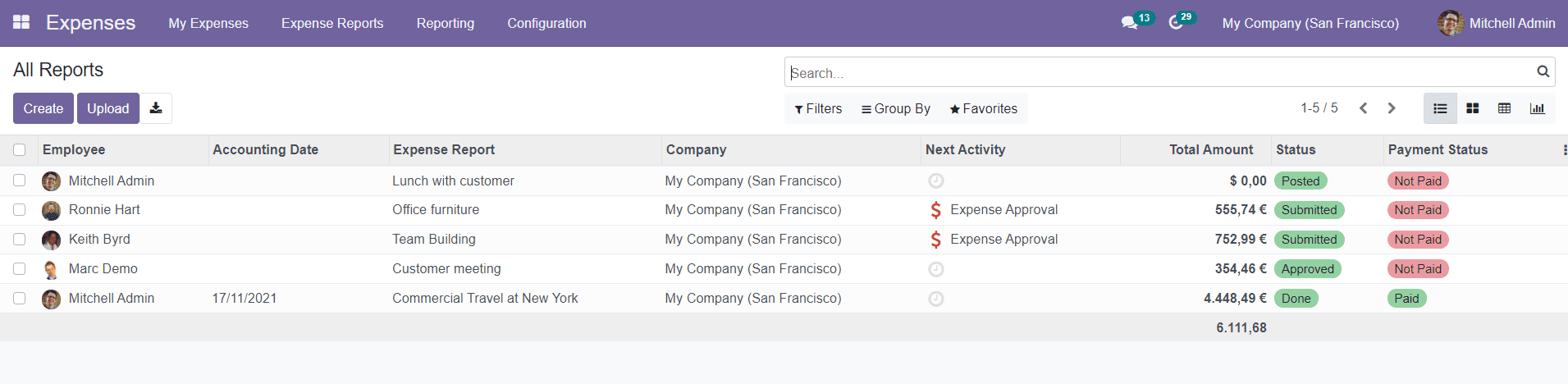Click the 17/11/2021 accounting date cell
The image size is (1568, 384).
pyautogui.click(x=245, y=299)
